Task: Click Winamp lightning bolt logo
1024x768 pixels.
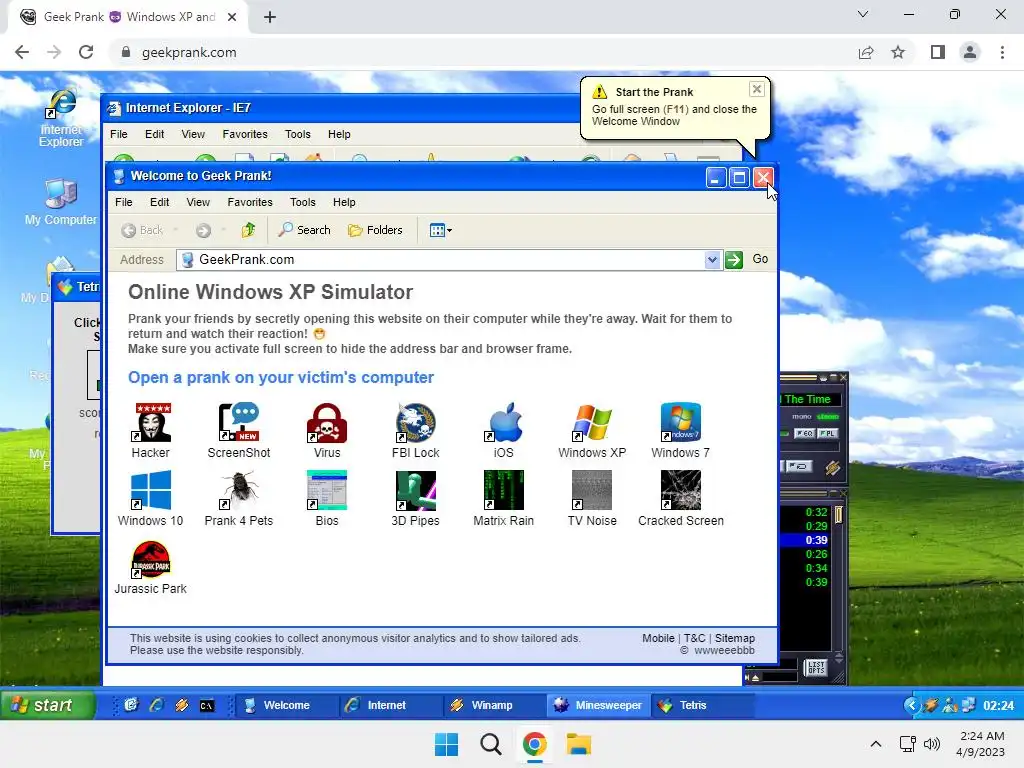Action: [x=832, y=468]
